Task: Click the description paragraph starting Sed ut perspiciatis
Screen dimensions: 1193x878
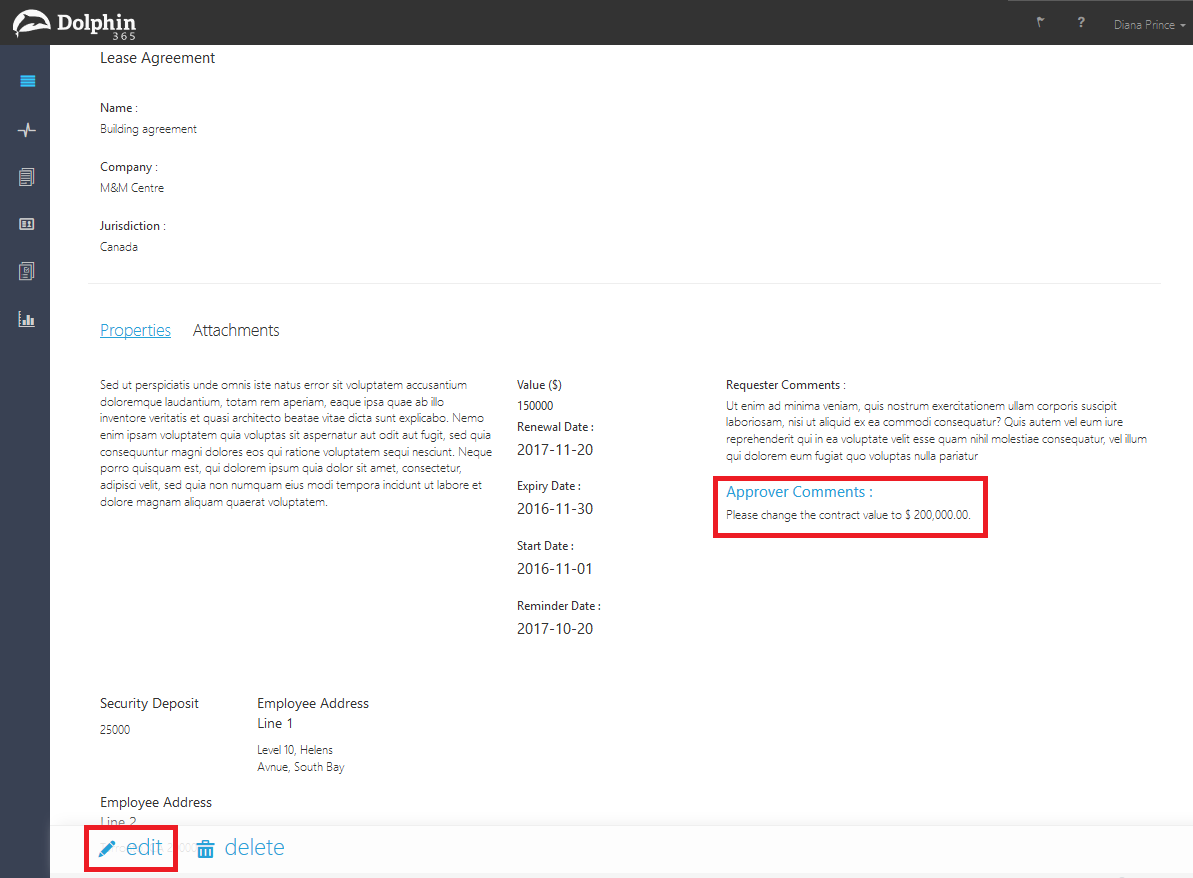Action: (296, 444)
